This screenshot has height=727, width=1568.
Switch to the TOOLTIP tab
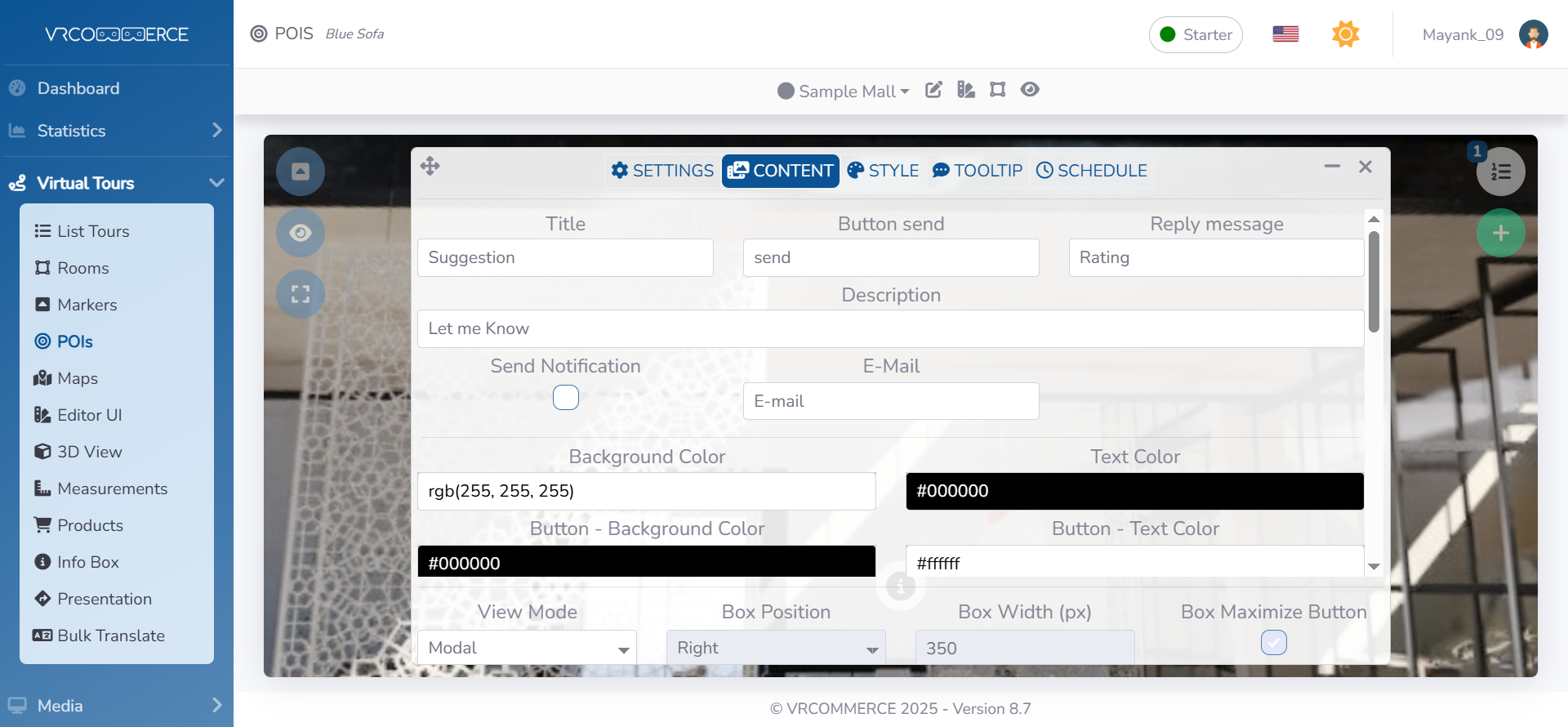978,171
